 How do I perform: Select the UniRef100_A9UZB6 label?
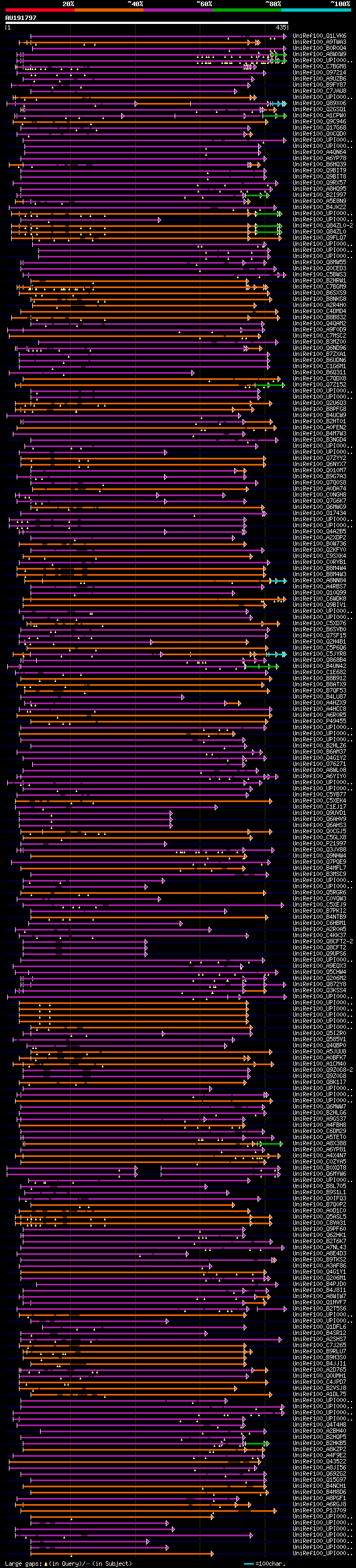point(319,78)
